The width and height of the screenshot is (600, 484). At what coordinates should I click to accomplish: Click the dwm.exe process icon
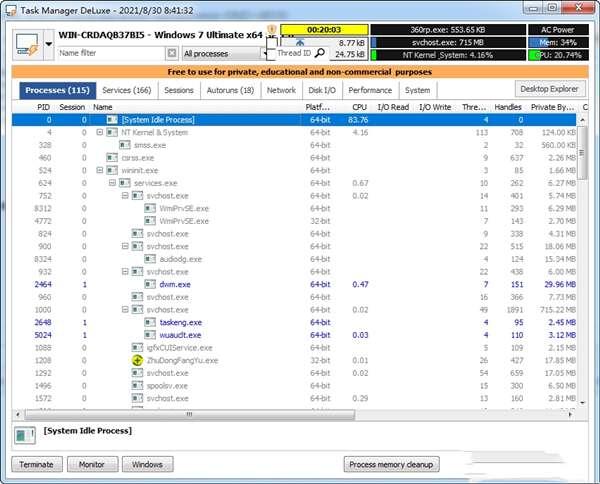coord(150,284)
